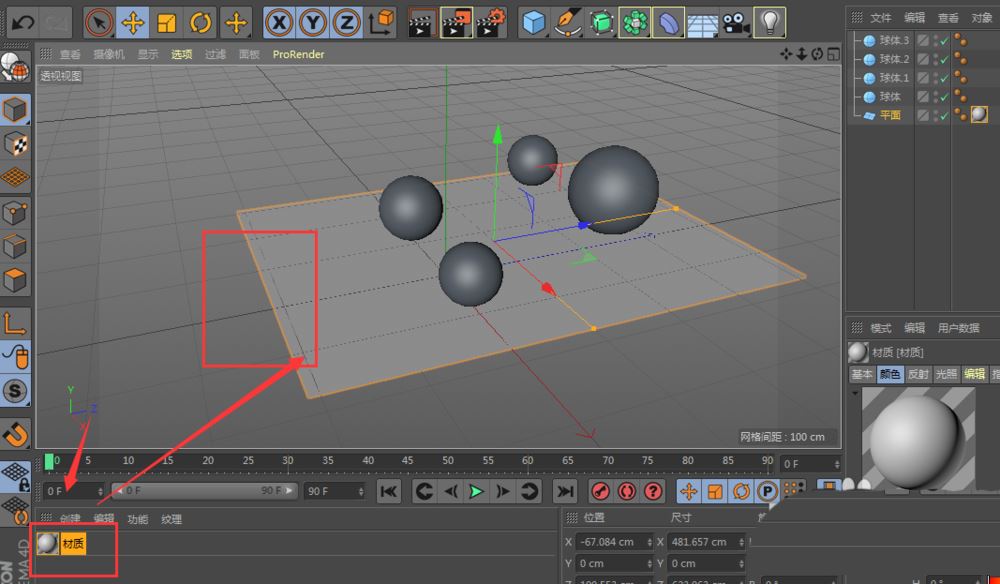Select the Move tool in top toolbar
The height and width of the screenshot is (584, 1000).
133,21
